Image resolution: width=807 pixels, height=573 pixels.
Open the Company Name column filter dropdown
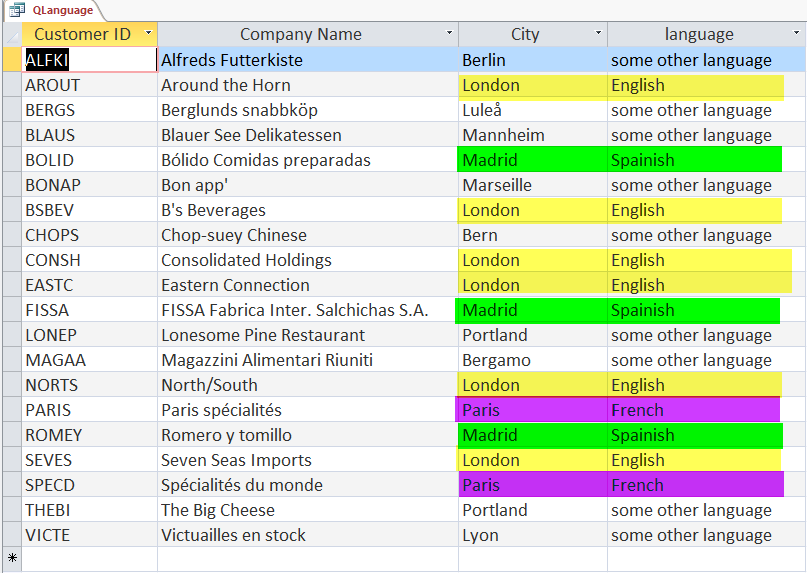(449, 34)
